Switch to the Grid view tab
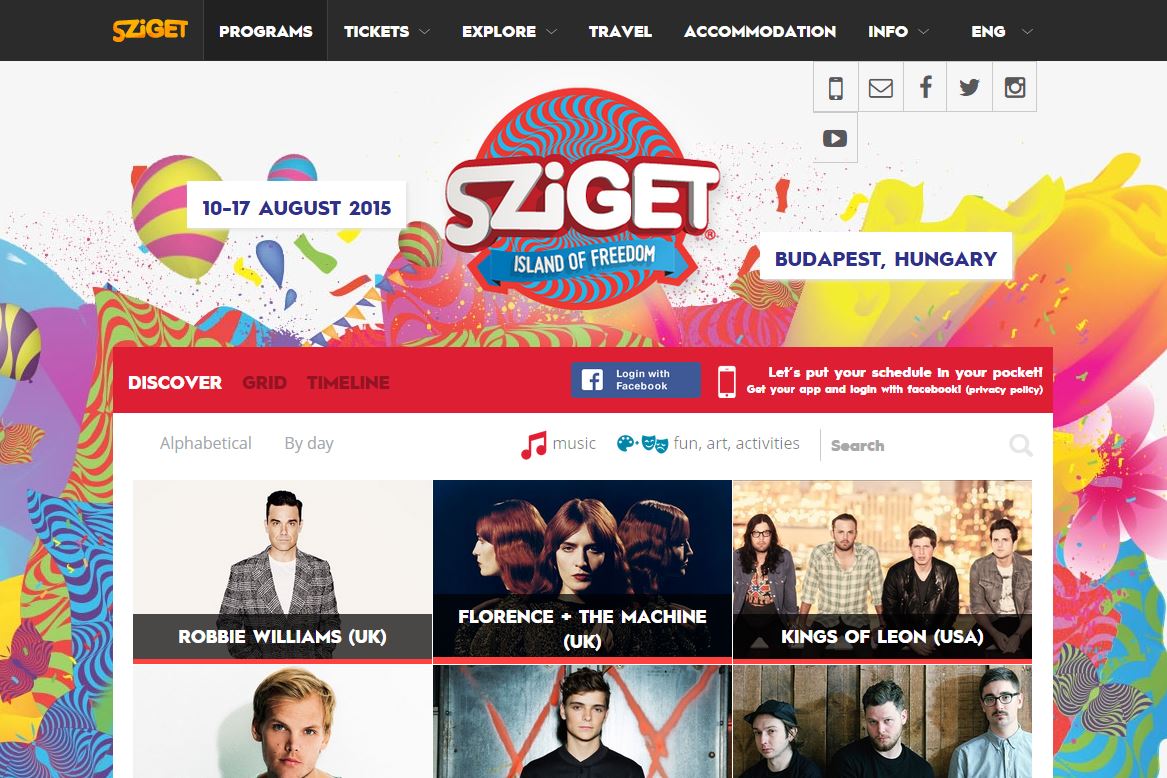1167x778 pixels. (264, 383)
